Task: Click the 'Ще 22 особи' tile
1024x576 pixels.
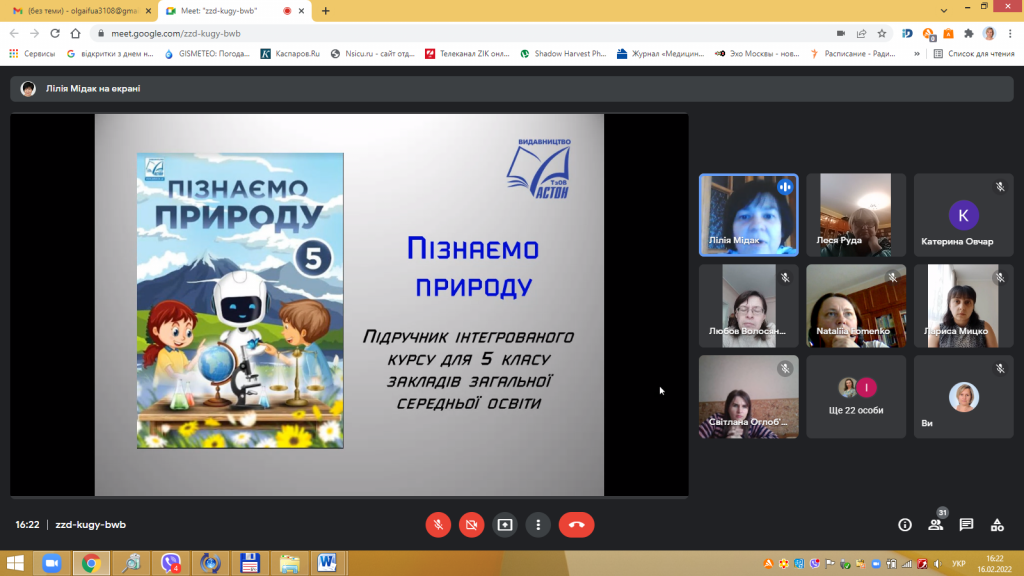Action: coord(856,396)
